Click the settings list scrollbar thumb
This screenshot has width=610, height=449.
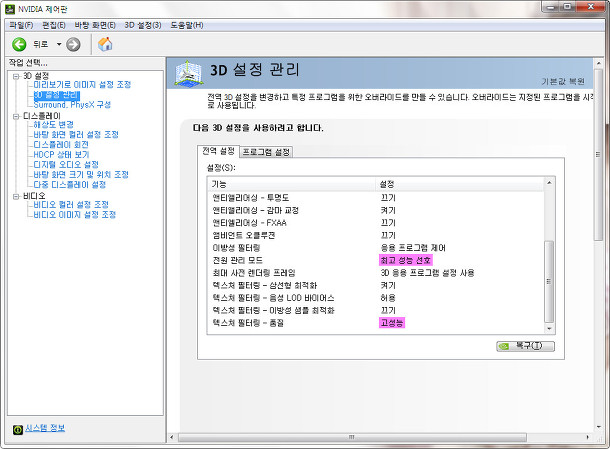(x=549, y=281)
